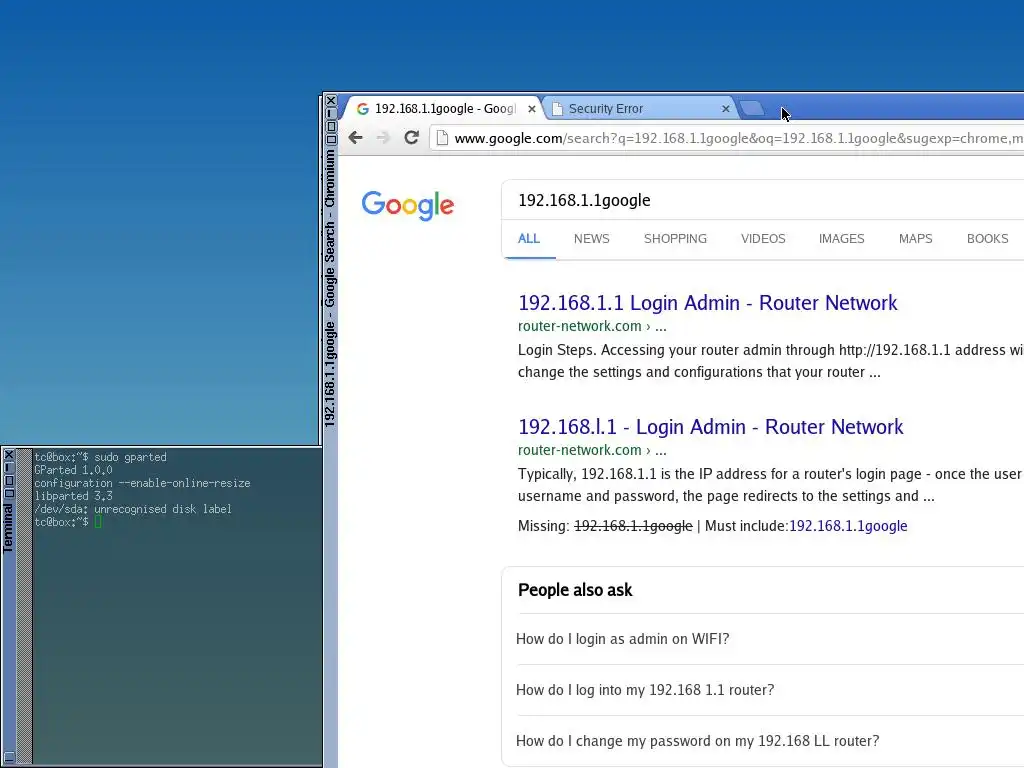Viewport: 1024px width, 768px height.
Task: Click the Terminal prompt cursor
Action: coord(98,522)
